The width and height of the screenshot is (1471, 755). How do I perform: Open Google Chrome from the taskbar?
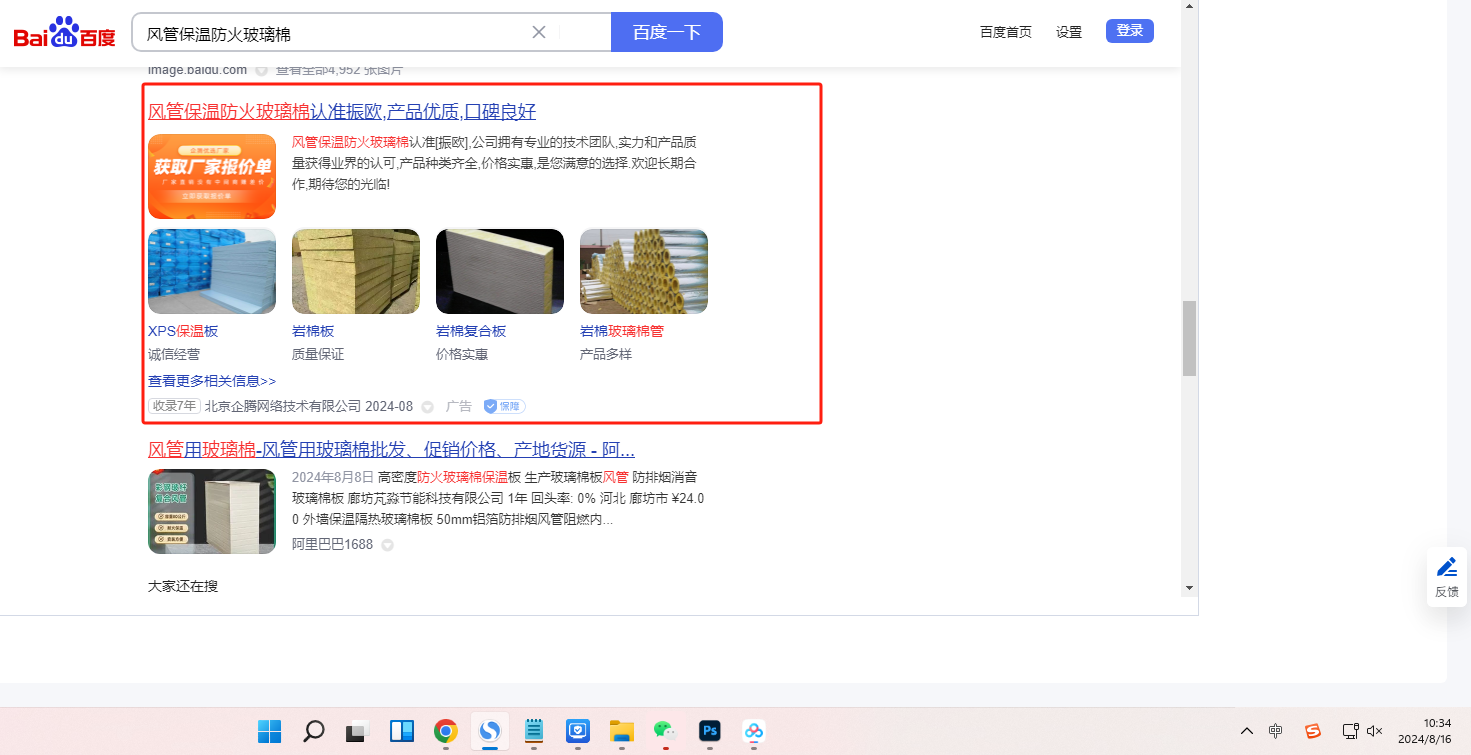(x=446, y=731)
